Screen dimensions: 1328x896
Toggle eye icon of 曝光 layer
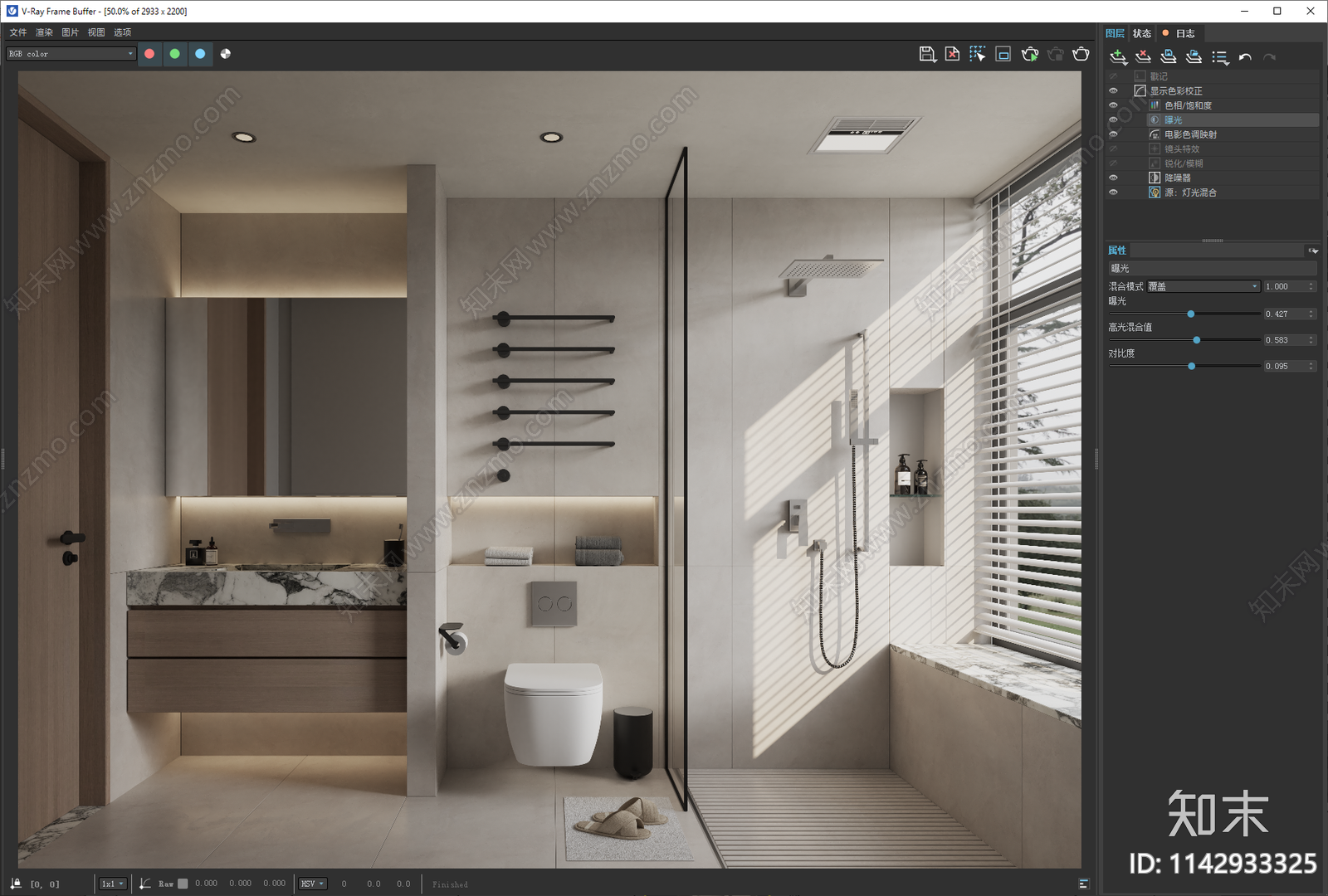pos(1113,120)
